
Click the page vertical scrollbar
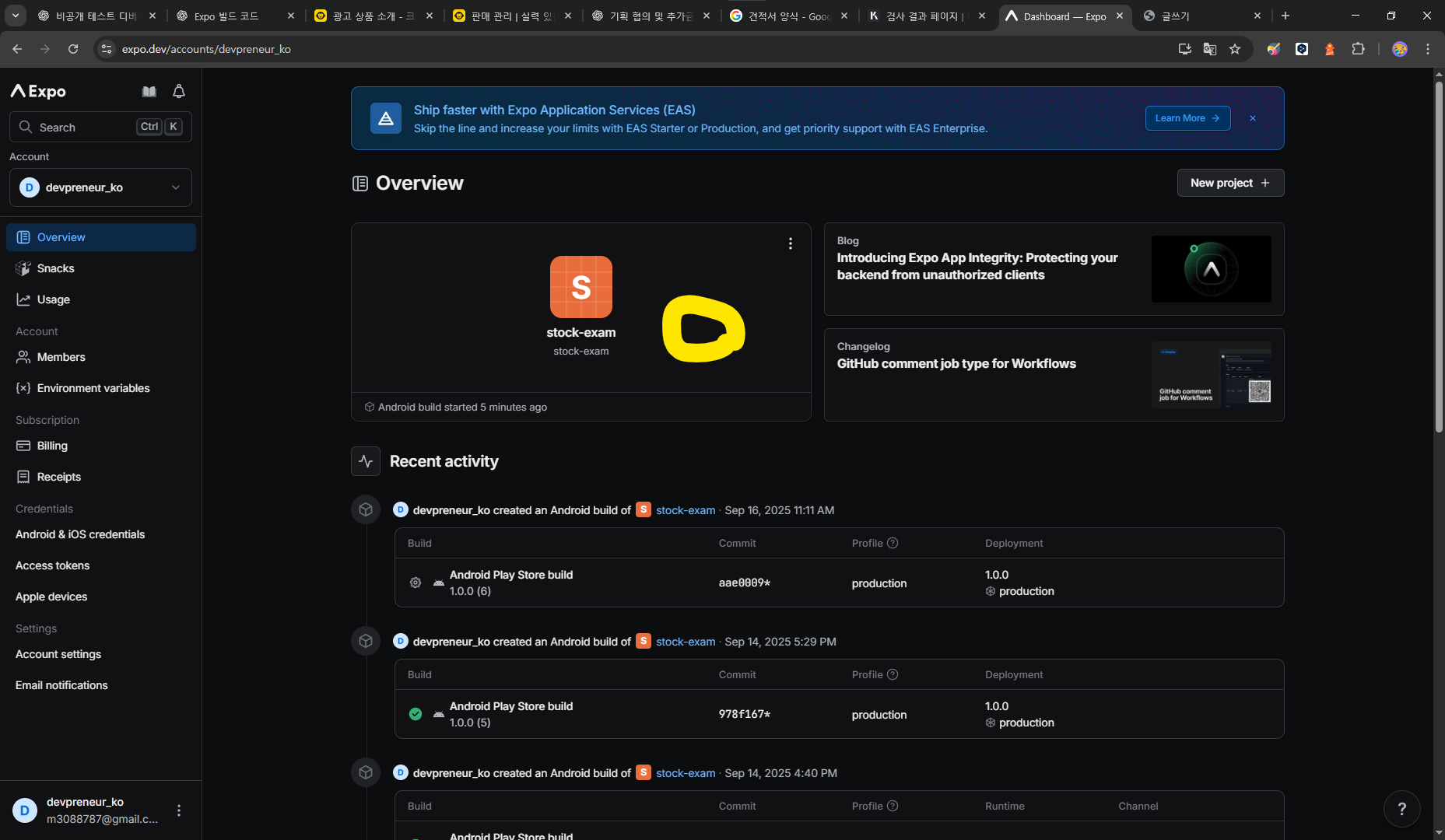coord(1439,257)
